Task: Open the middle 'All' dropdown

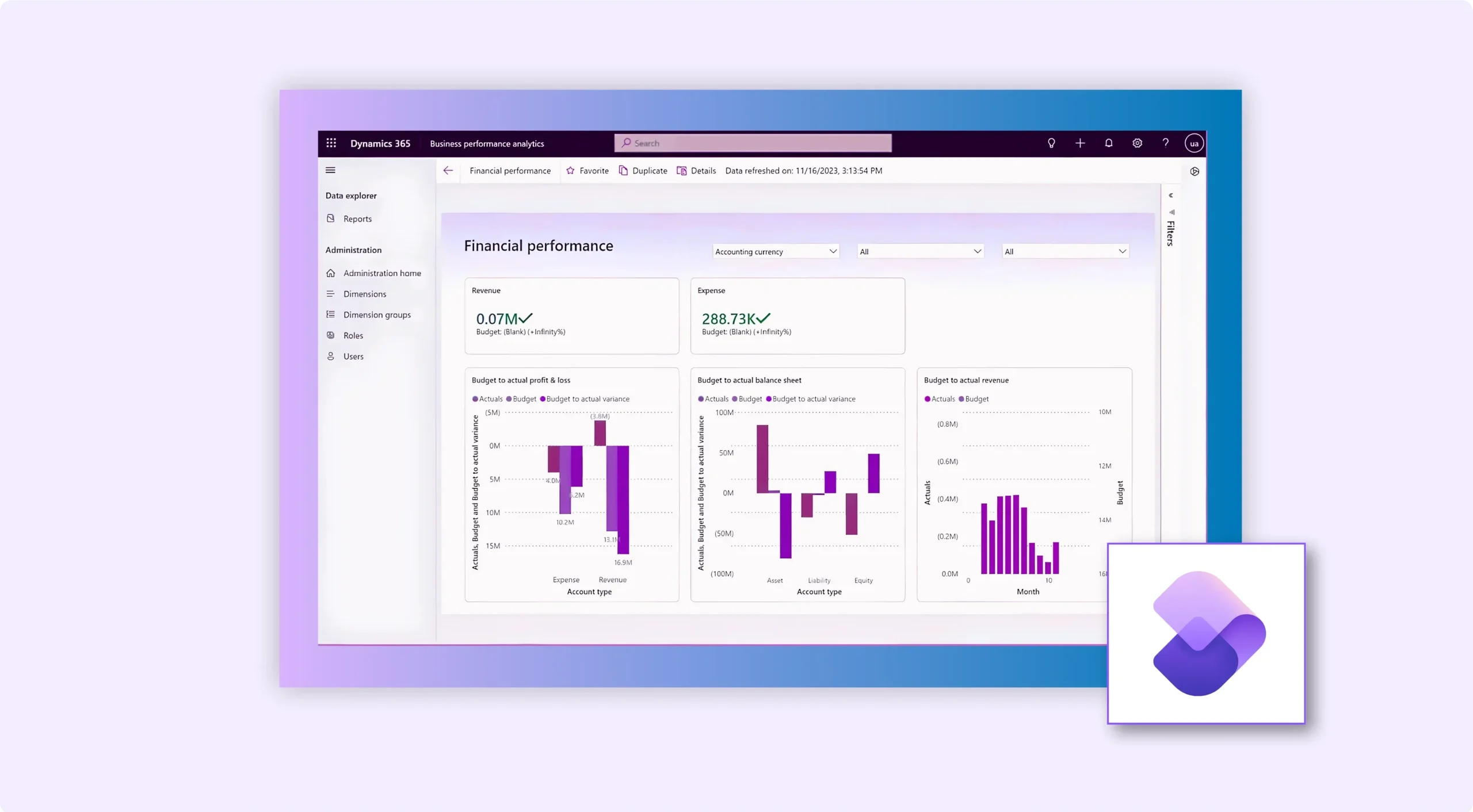Action: click(x=920, y=251)
